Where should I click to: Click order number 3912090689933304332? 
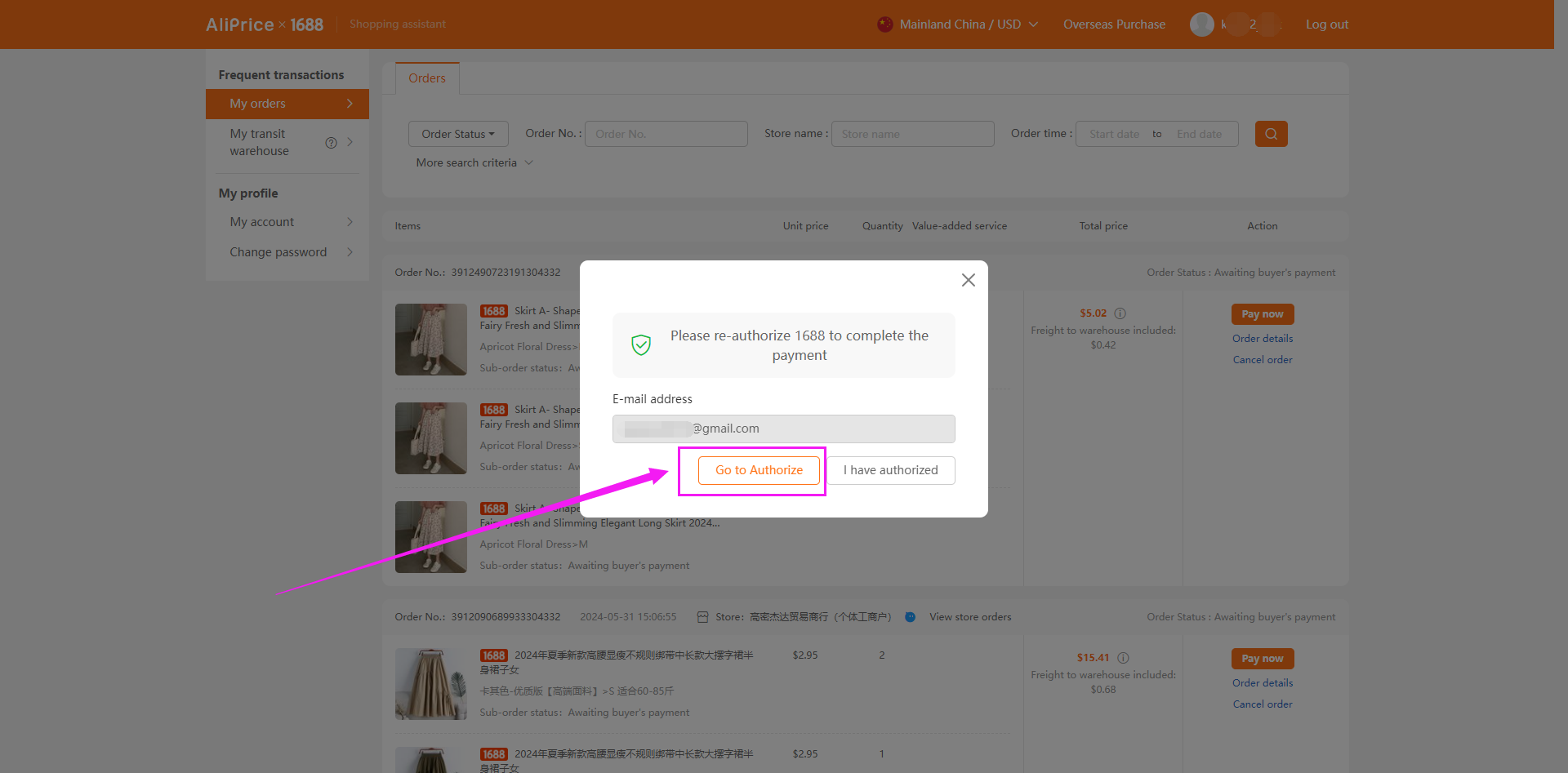coord(506,617)
